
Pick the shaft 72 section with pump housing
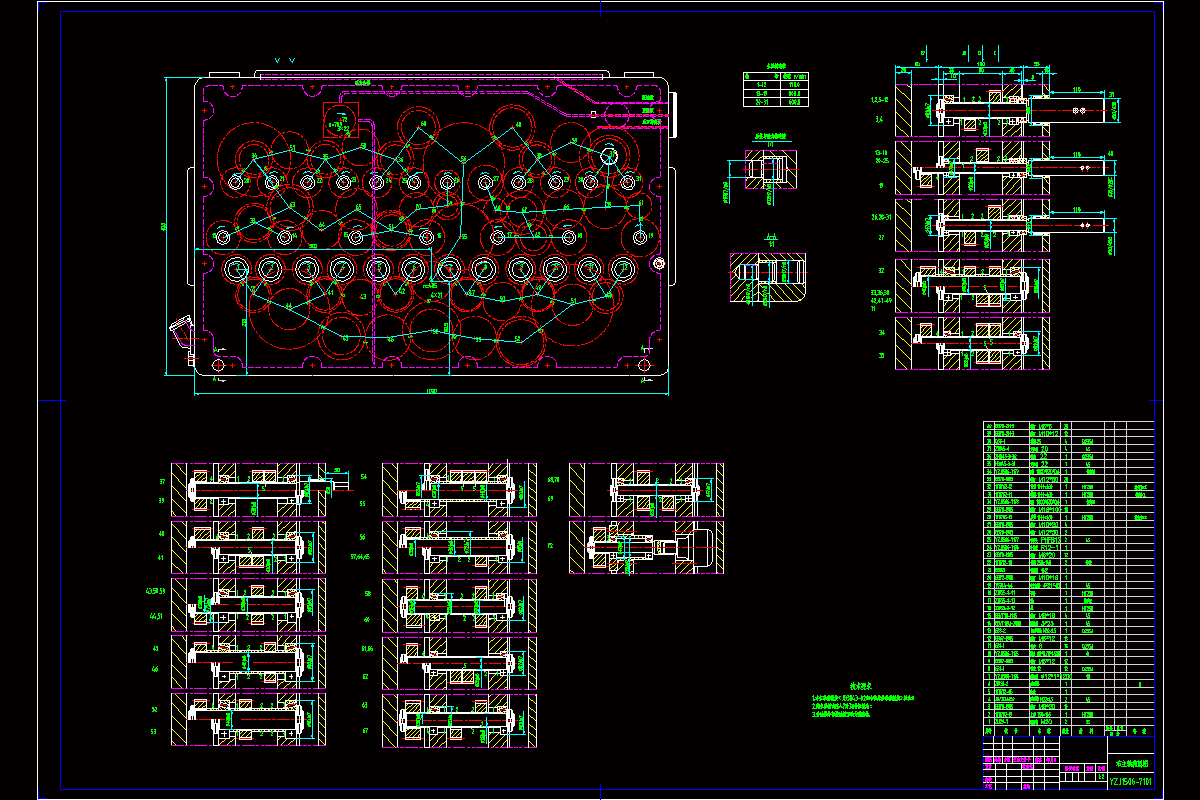point(647,548)
